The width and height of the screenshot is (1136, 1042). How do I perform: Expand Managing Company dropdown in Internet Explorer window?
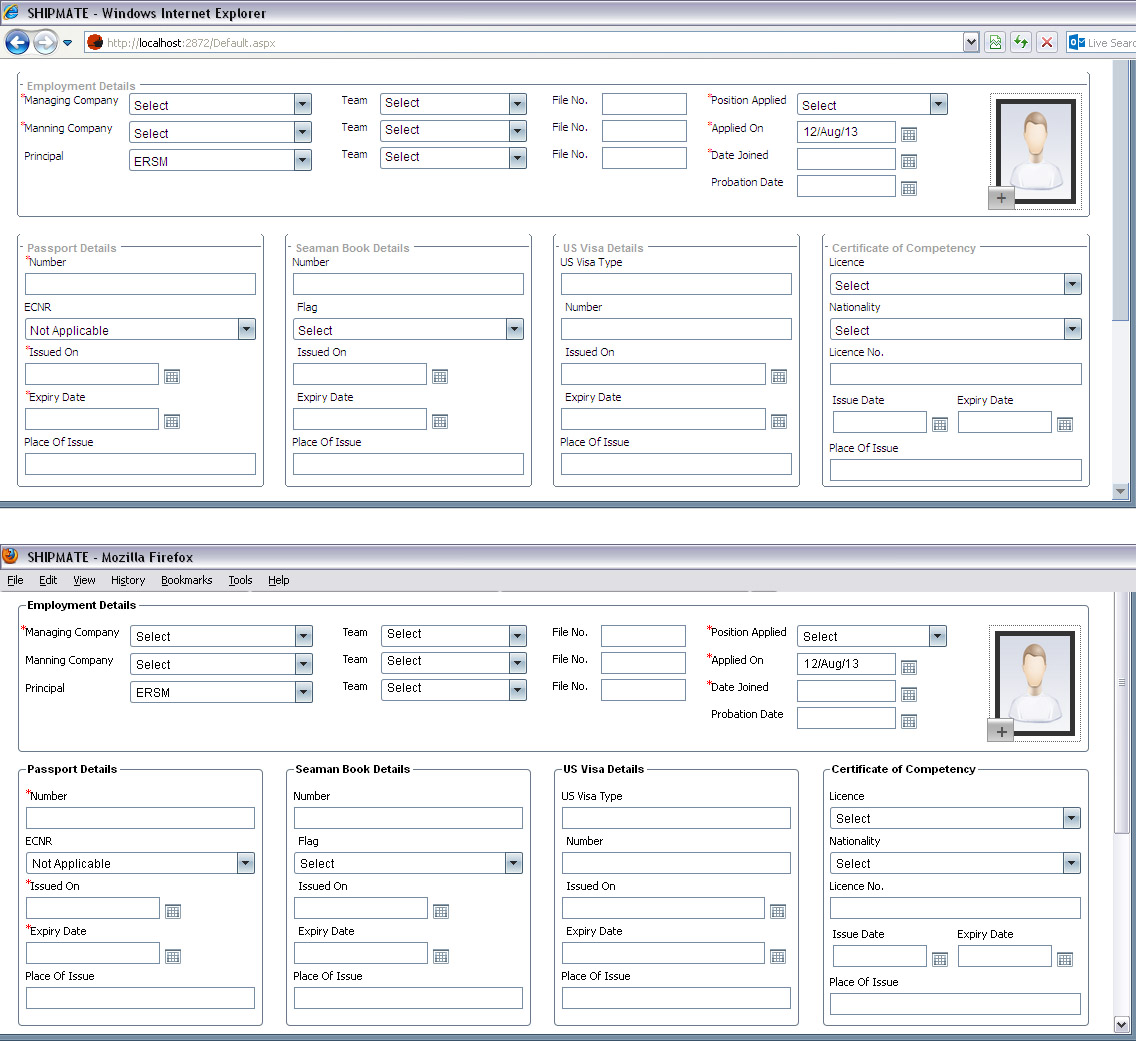[302, 105]
